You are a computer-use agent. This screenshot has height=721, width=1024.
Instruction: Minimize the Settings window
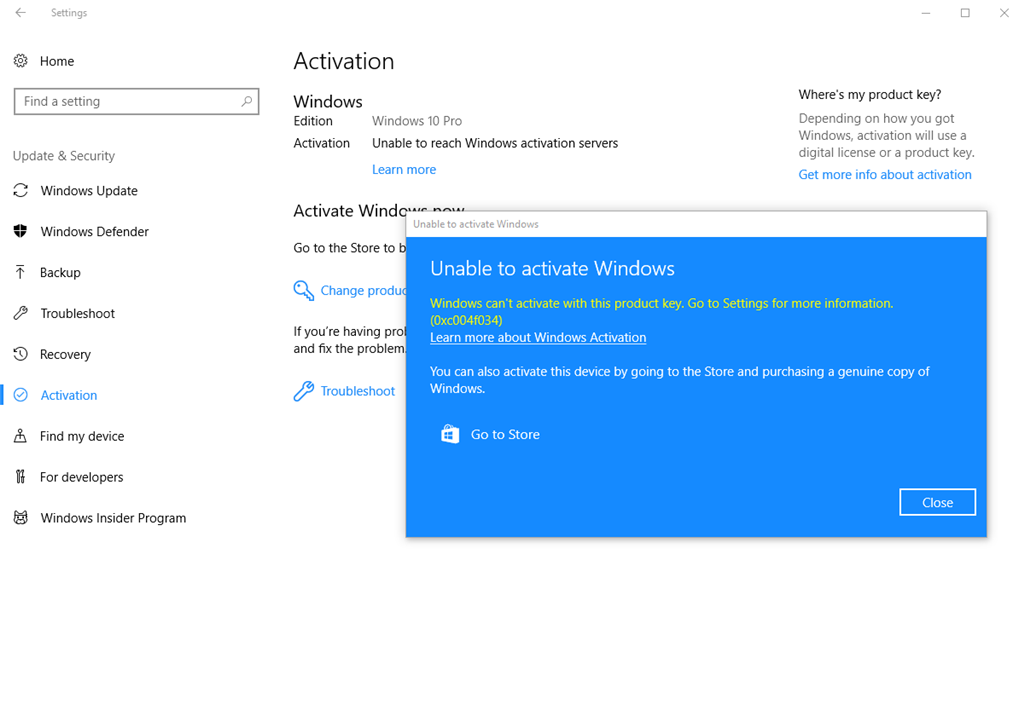(925, 12)
